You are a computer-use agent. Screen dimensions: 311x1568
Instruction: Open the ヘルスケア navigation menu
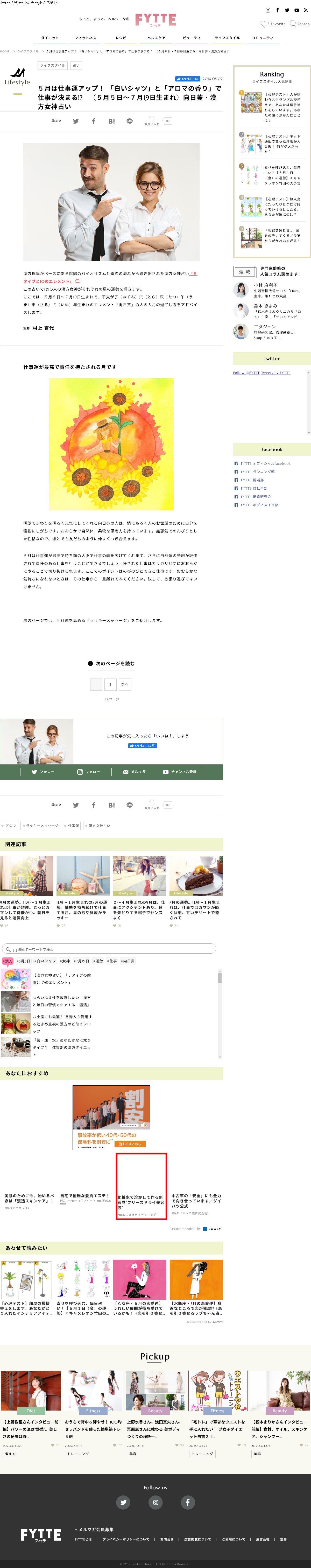(156, 38)
